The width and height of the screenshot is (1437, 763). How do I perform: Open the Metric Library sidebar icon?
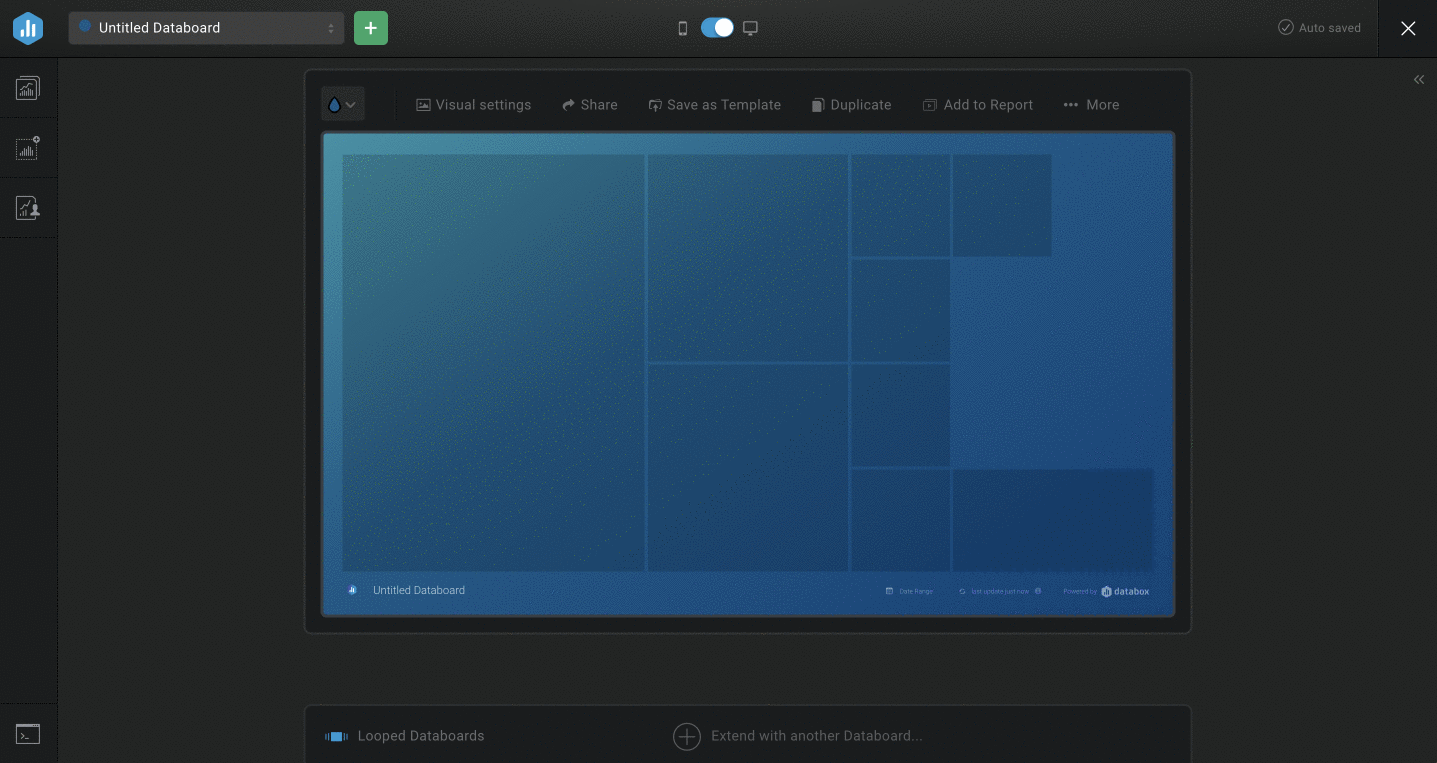pyautogui.click(x=28, y=88)
